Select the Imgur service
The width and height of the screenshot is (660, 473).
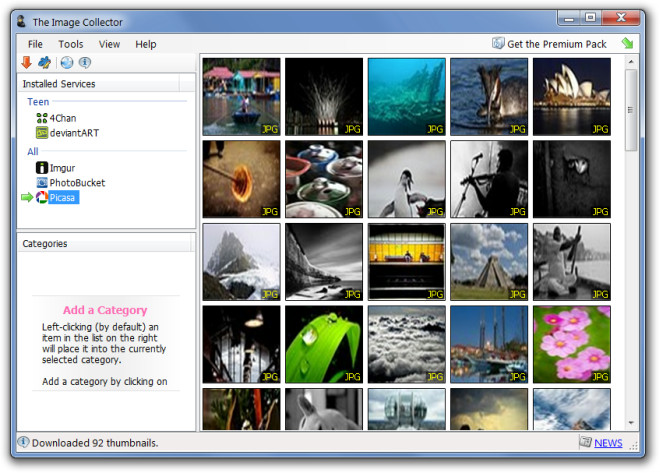pyautogui.click(x=62, y=168)
